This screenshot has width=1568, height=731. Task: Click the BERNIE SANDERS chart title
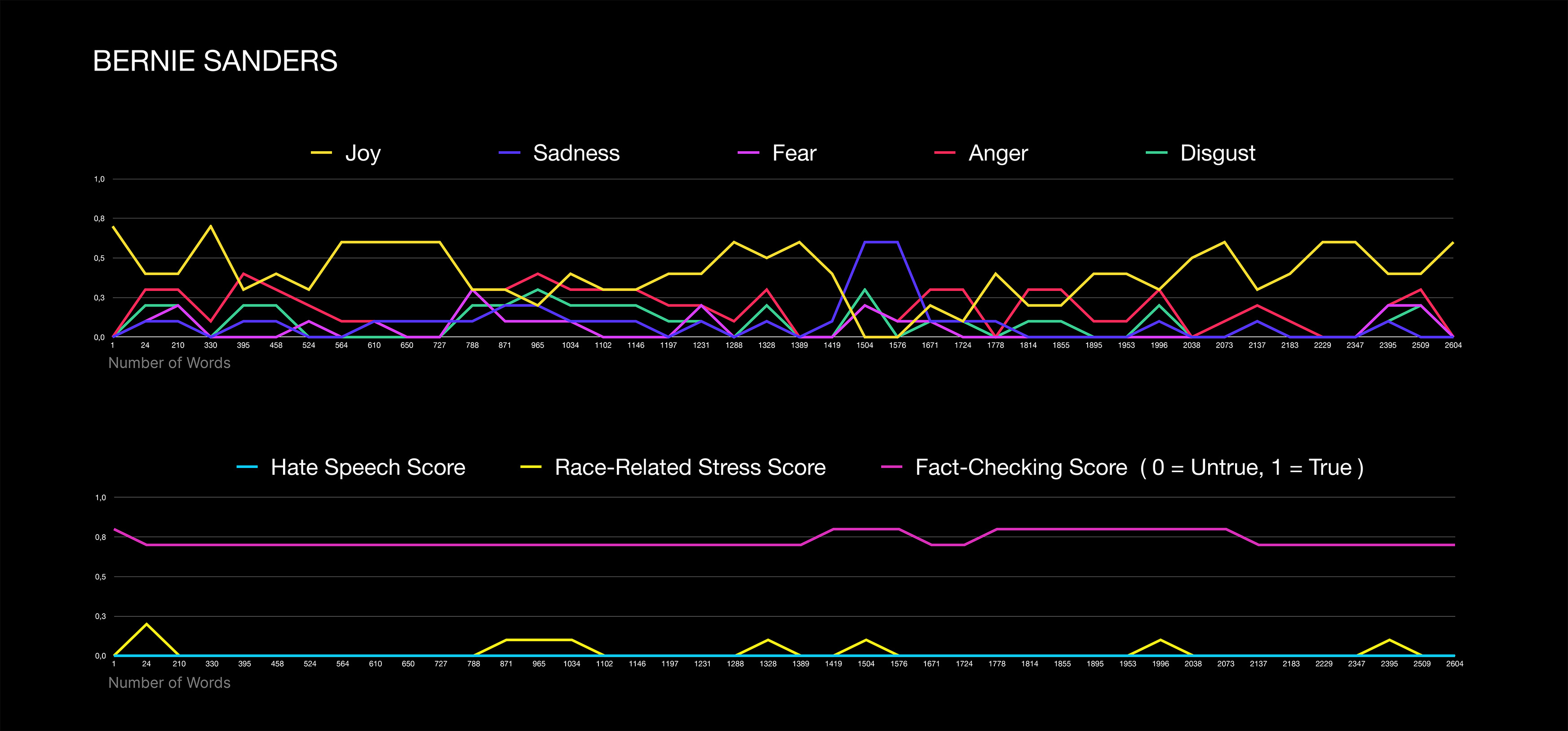coord(215,61)
